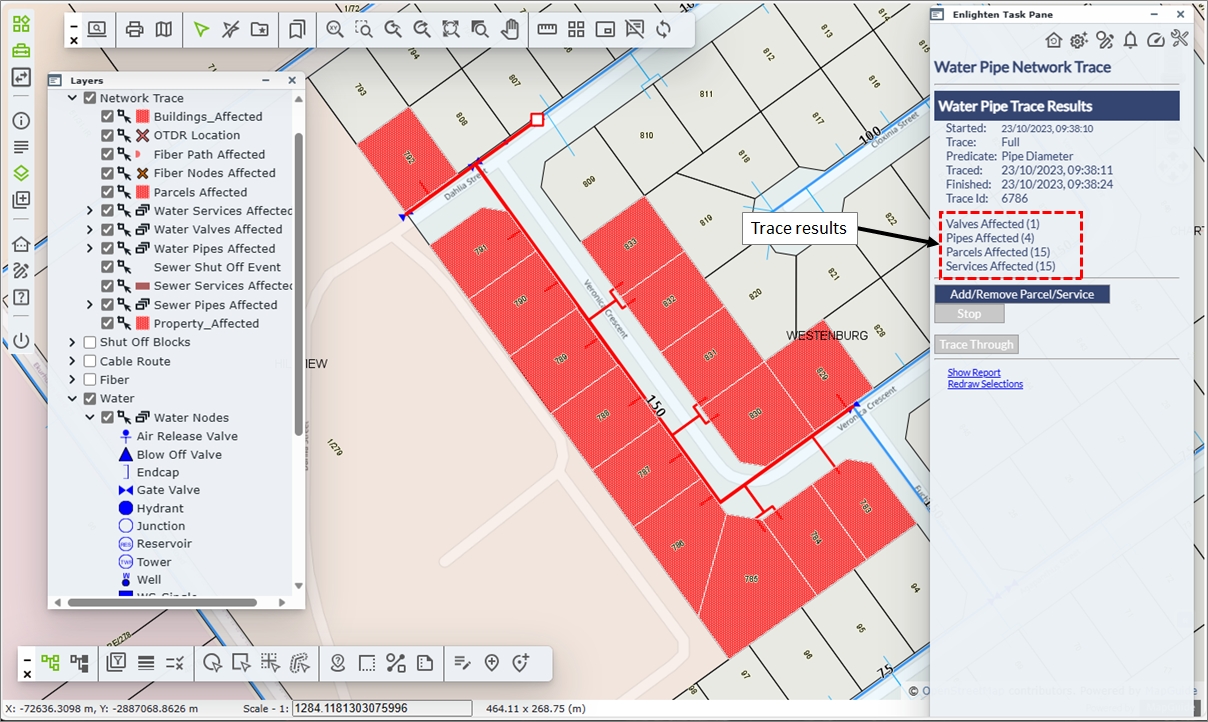
Task: Select the pan hand tool
Action: pyautogui.click(x=510, y=29)
